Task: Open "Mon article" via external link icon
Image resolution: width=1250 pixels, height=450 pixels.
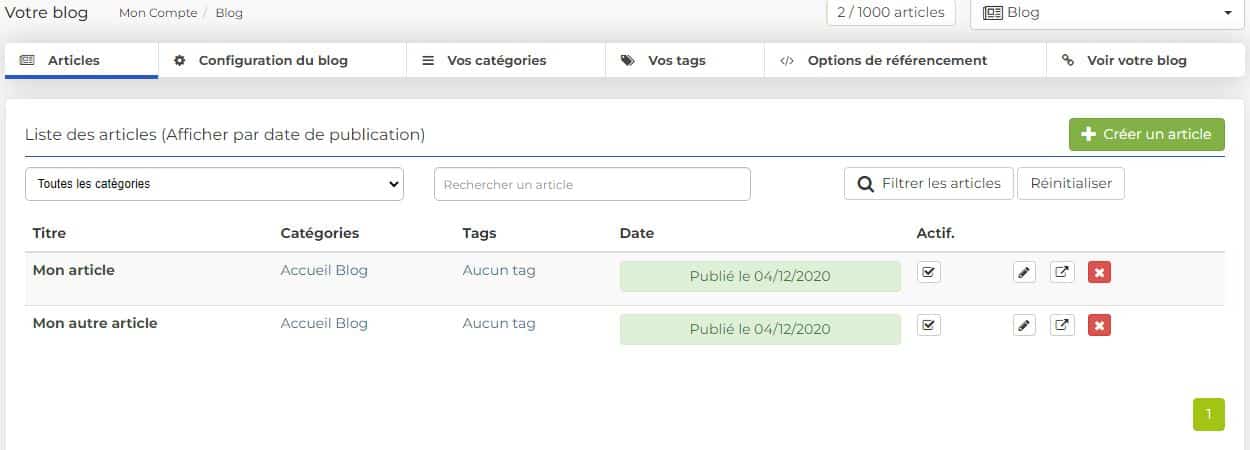Action: (1062, 272)
